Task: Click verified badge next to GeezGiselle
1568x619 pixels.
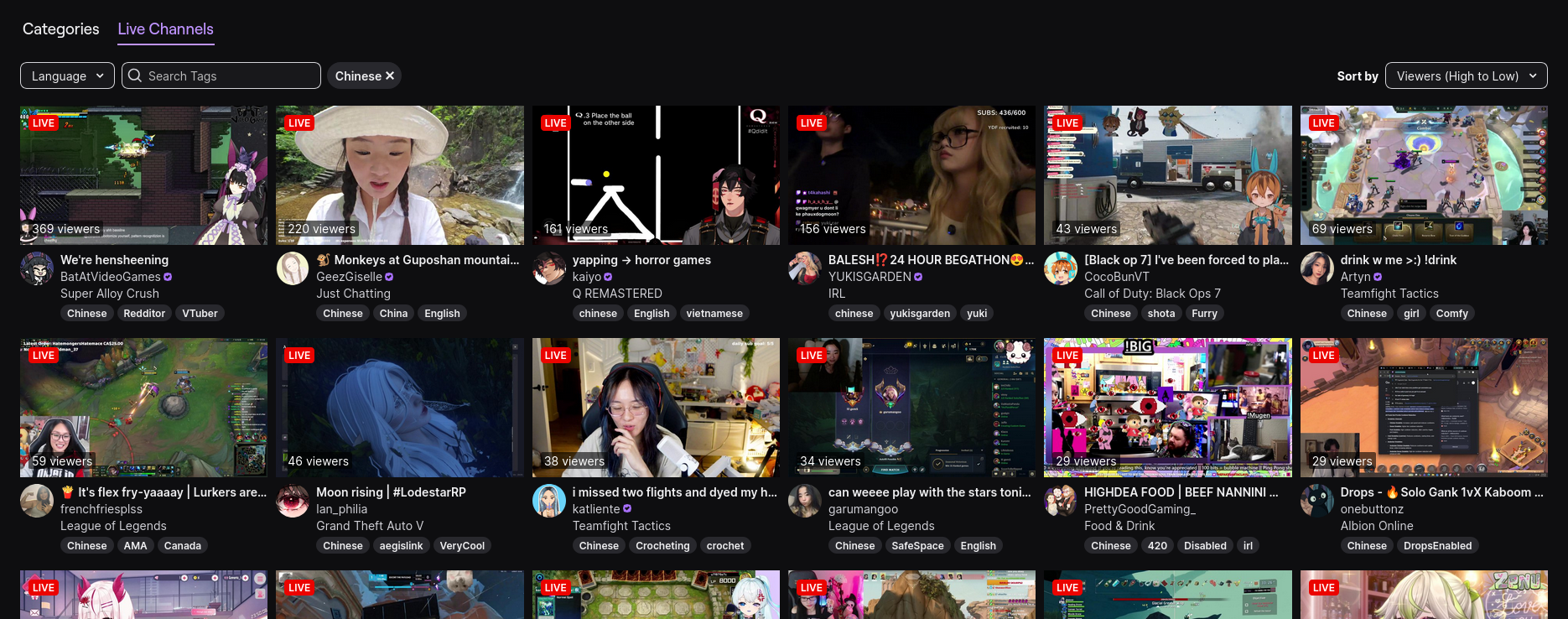Action: point(389,277)
